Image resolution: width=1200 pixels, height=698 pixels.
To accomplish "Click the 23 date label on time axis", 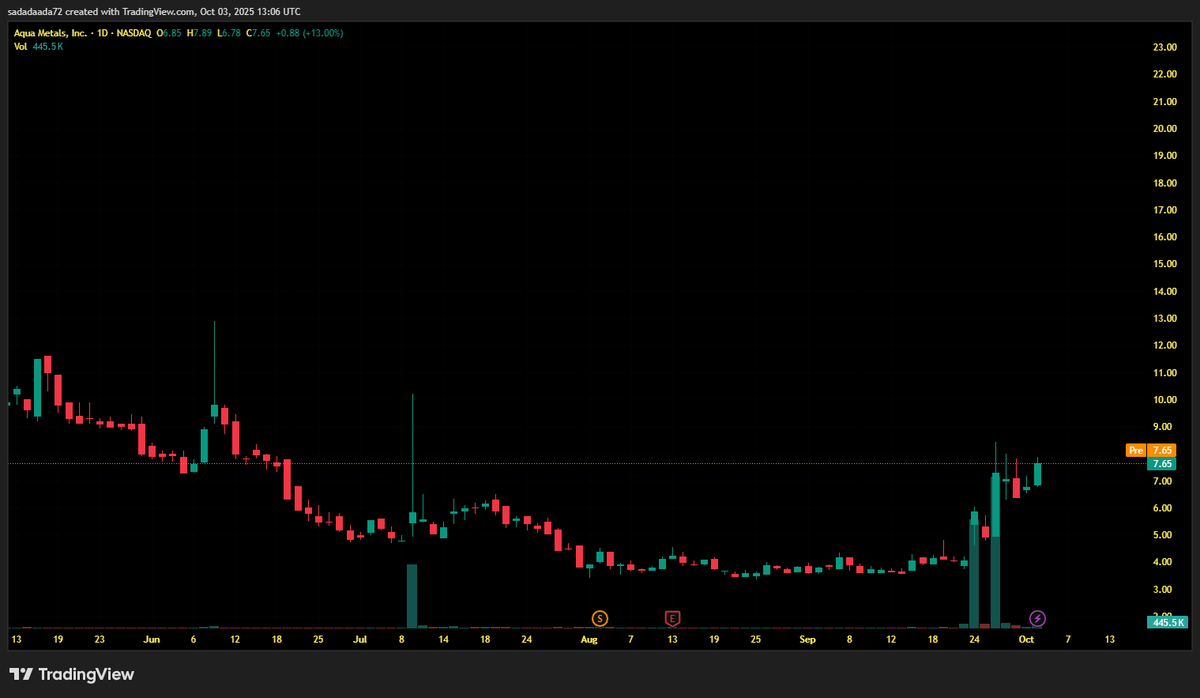I will click(x=99, y=638).
